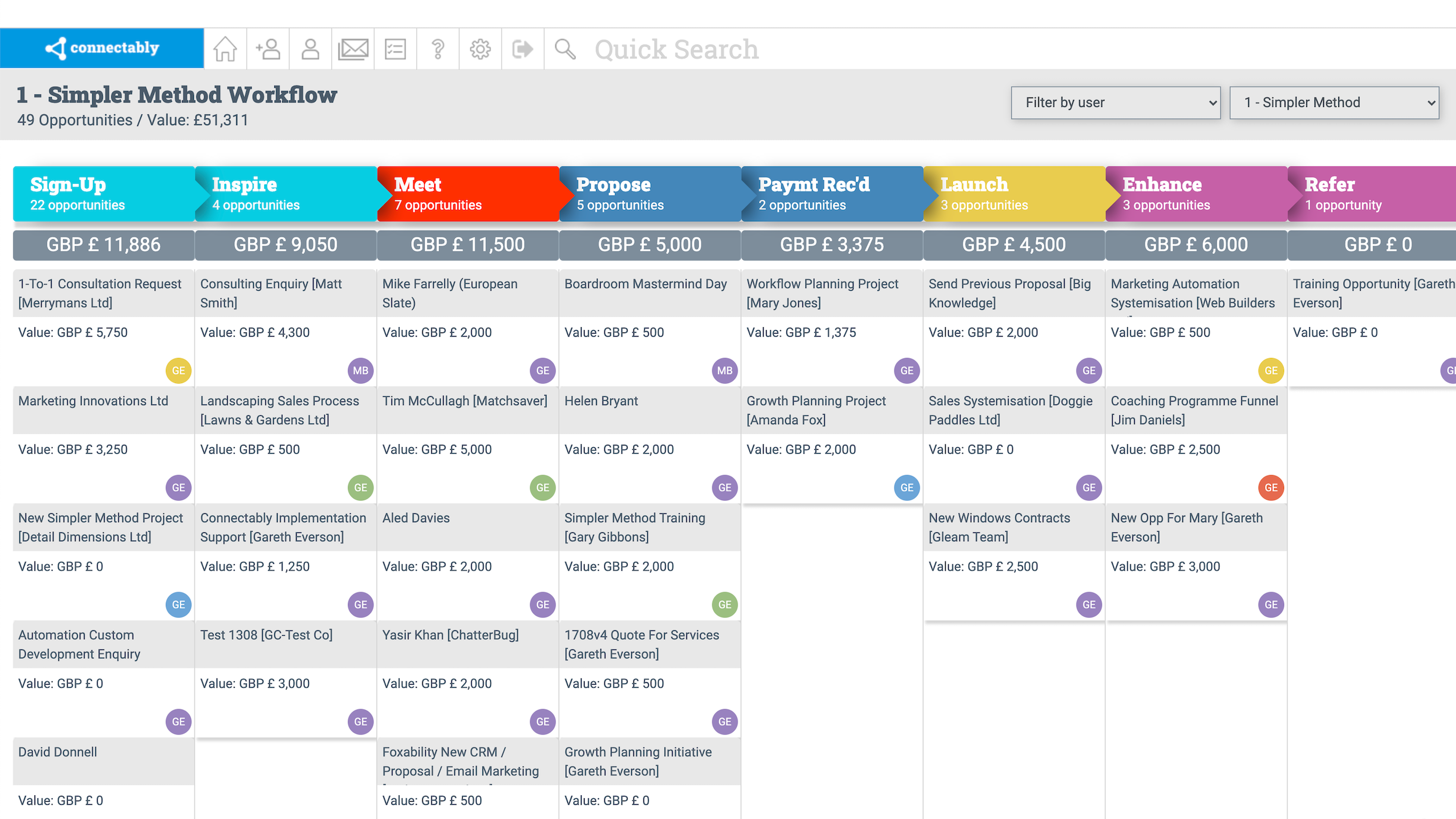The height and width of the screenshot is (819, 1456).
Task: Expand the Filter by user dropdown
Action: coord(1116,103)
